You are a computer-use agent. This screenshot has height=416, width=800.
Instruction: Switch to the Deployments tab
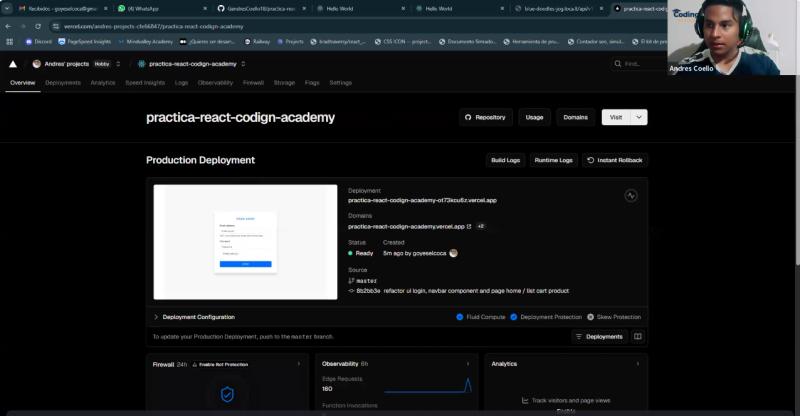coord(63,83)
